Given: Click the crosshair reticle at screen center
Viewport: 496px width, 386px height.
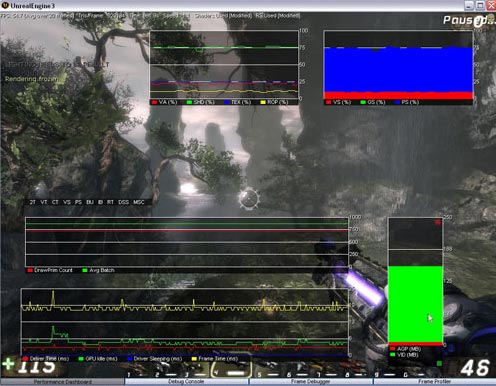Looking at the screenshot, I should [249, 199].
